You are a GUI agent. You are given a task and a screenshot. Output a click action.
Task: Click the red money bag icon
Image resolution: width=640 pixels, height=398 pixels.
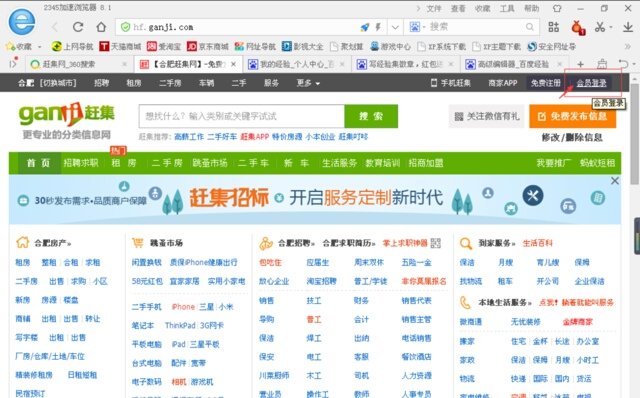(578, 28)
